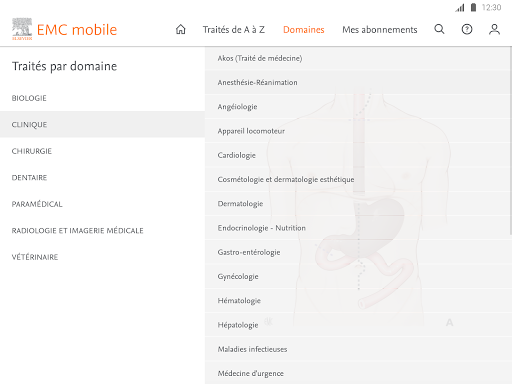Go to the home icon
Image resolution: width=512 pixels, height=384 pixels.
pyautogui.click(x=181, y=29)
